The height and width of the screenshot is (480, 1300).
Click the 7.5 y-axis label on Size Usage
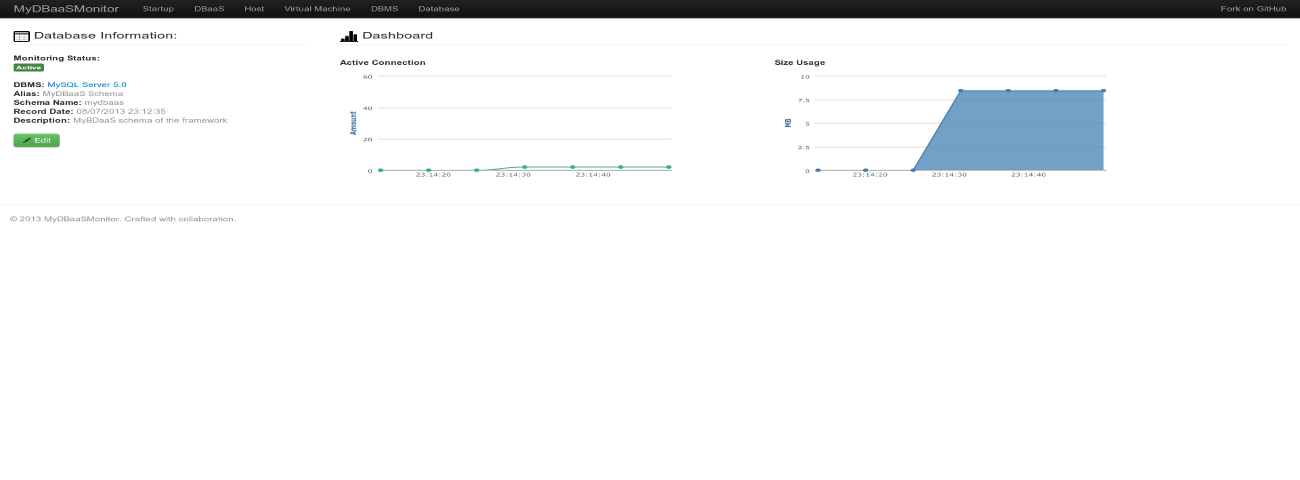coord(803,100)
